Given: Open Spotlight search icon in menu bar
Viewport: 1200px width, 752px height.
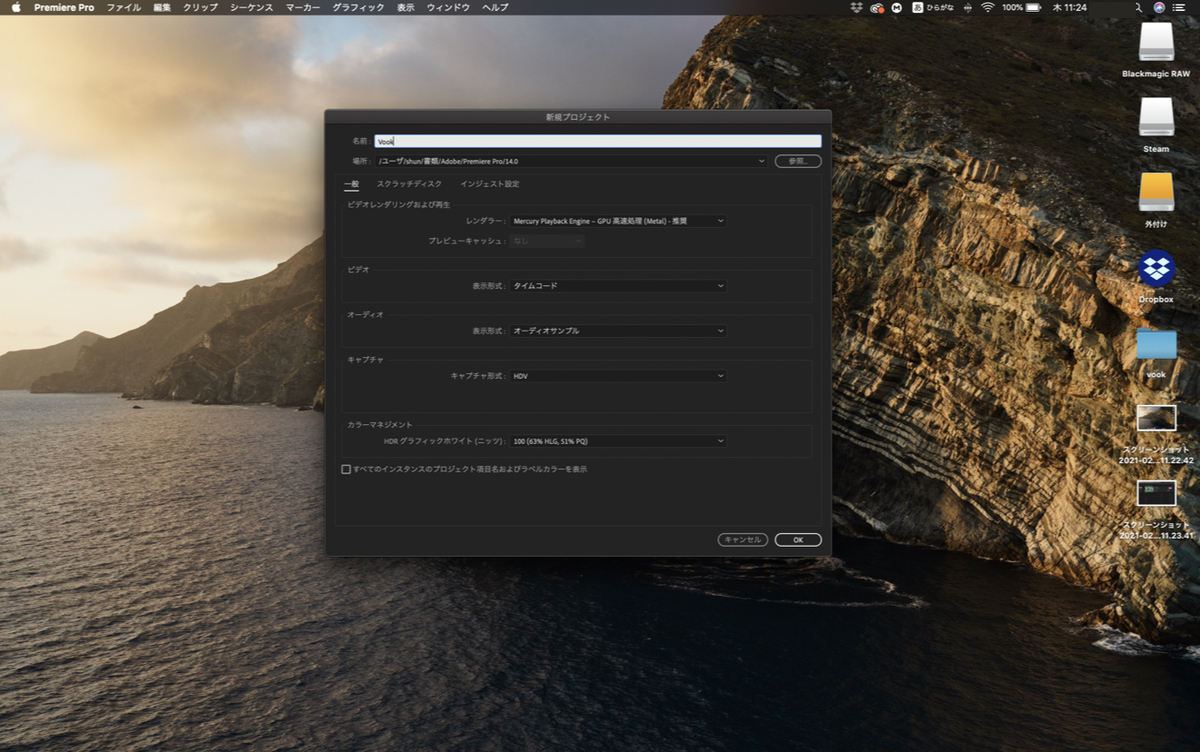Looking at the screenshot, I should click(1138, 7).
